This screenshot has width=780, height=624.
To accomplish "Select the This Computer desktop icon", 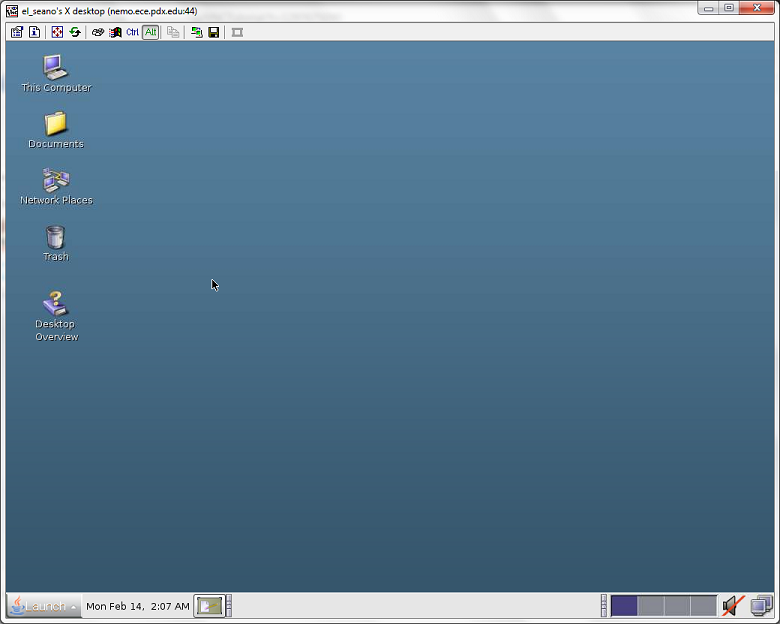I will coord(56,74).
